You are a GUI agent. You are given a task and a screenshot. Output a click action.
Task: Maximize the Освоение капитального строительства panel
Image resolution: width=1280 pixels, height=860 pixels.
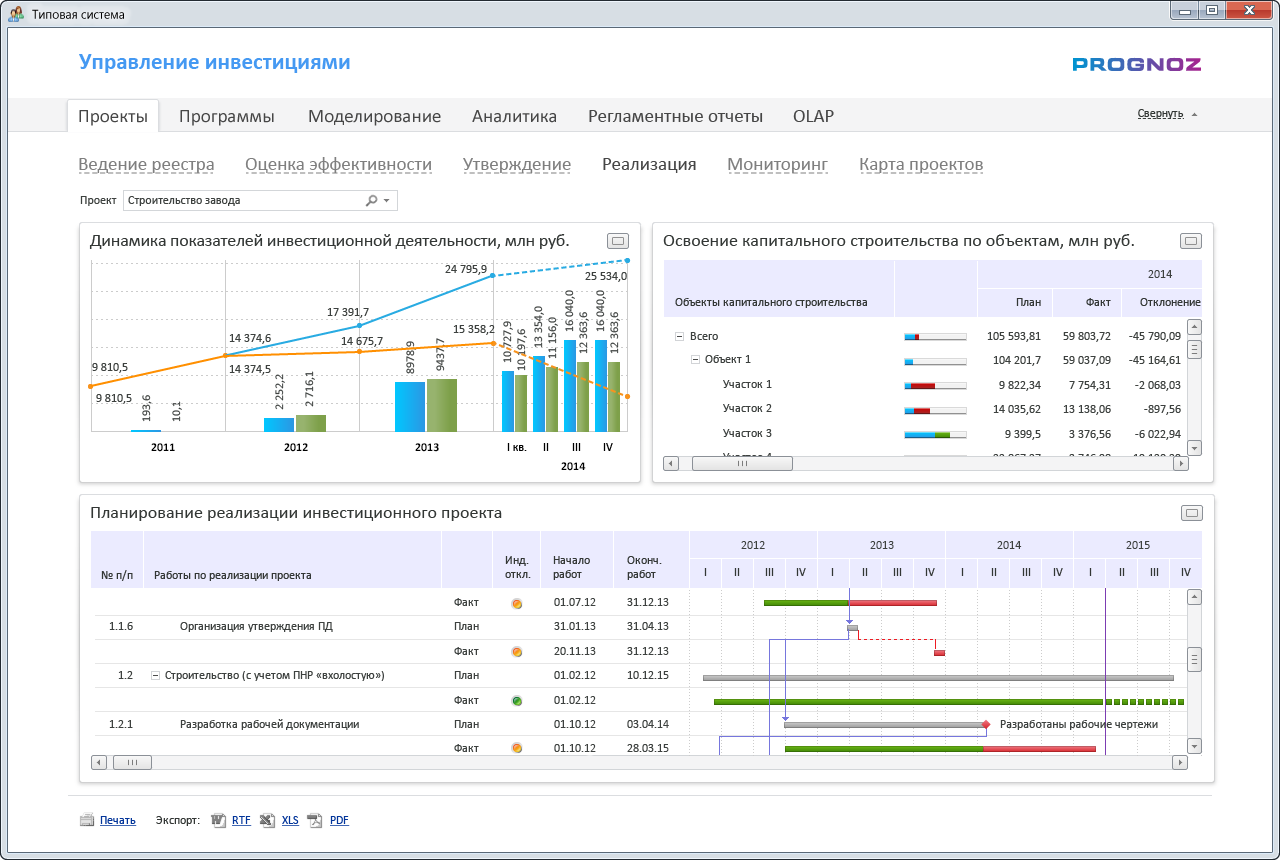click(1191, 240)
